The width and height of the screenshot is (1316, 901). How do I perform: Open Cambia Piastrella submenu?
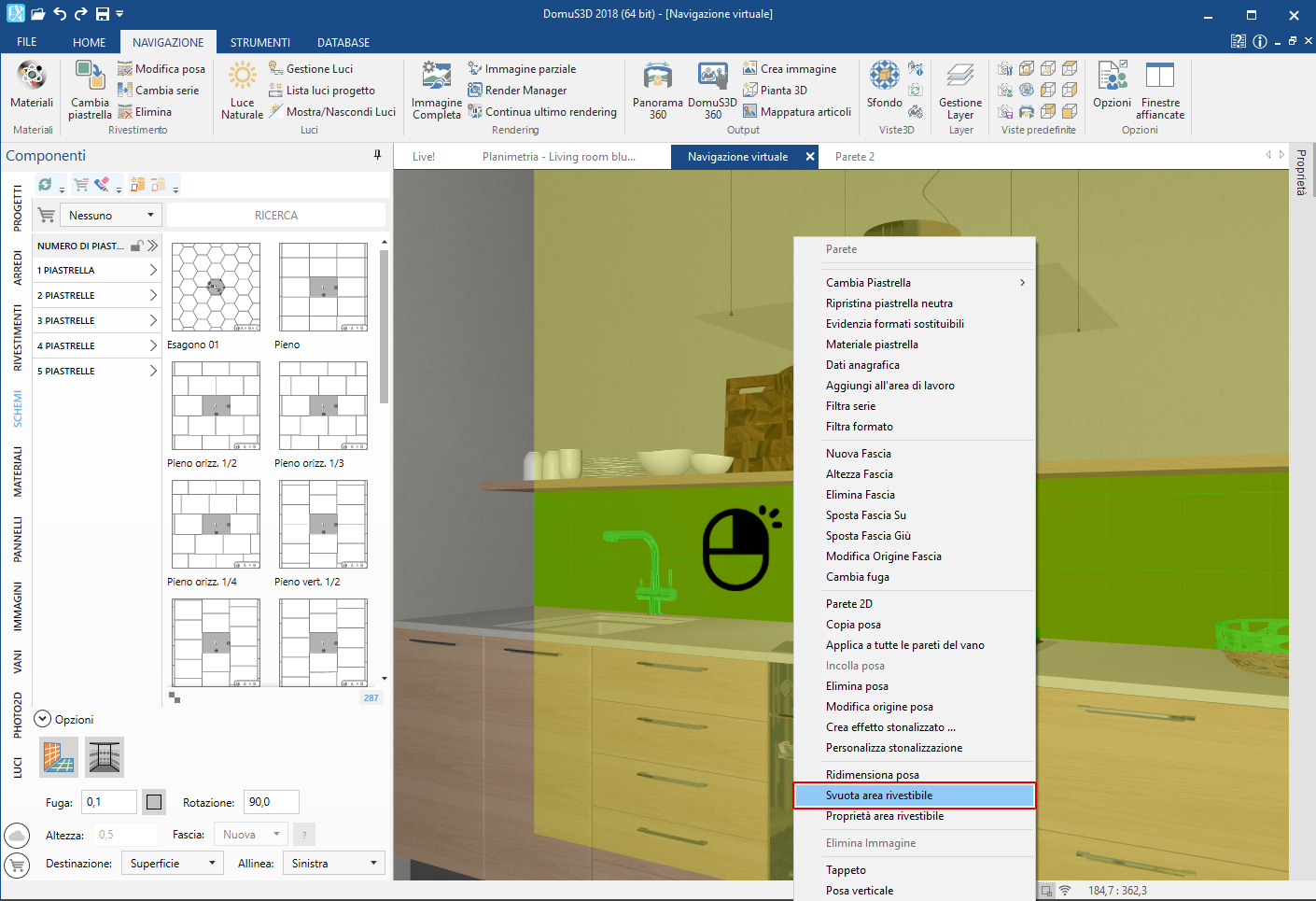tap(915, 283)
